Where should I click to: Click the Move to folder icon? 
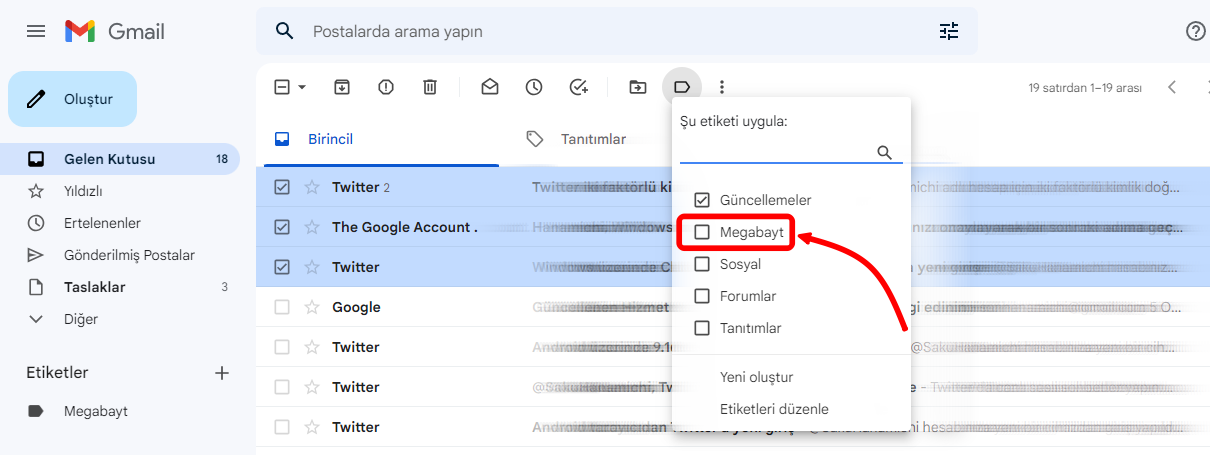pyautogui.click(x=638, y=87)
